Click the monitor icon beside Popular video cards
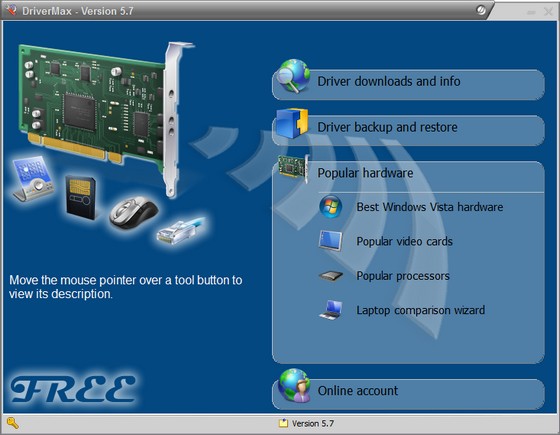Image resolution: width=560 pixels, height=435 pixels. click(331, 241)
